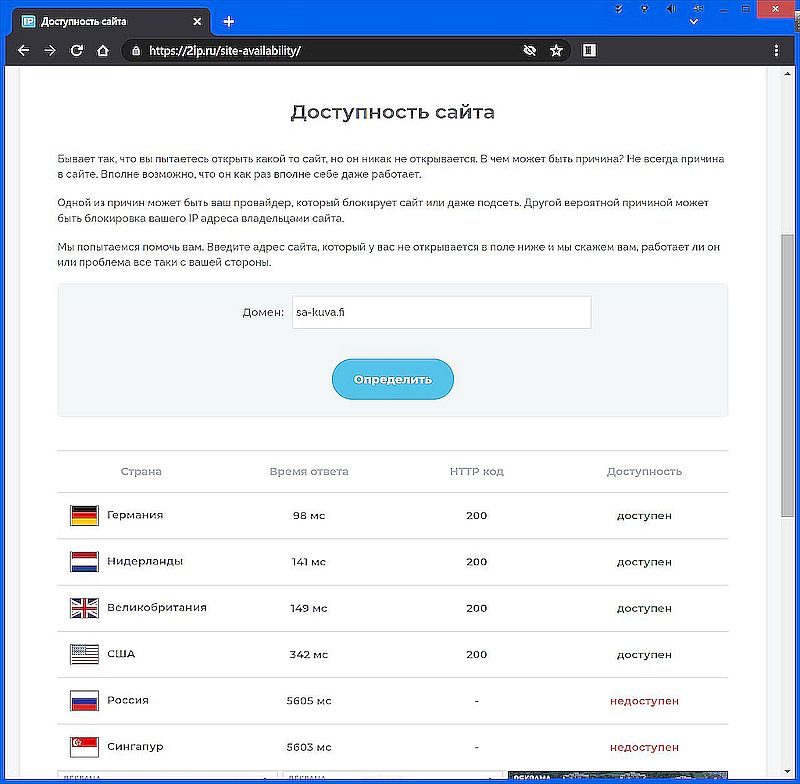Click the Germany flag icon
The height and width of the screenshot is (784, 800).
coord(84,515)
